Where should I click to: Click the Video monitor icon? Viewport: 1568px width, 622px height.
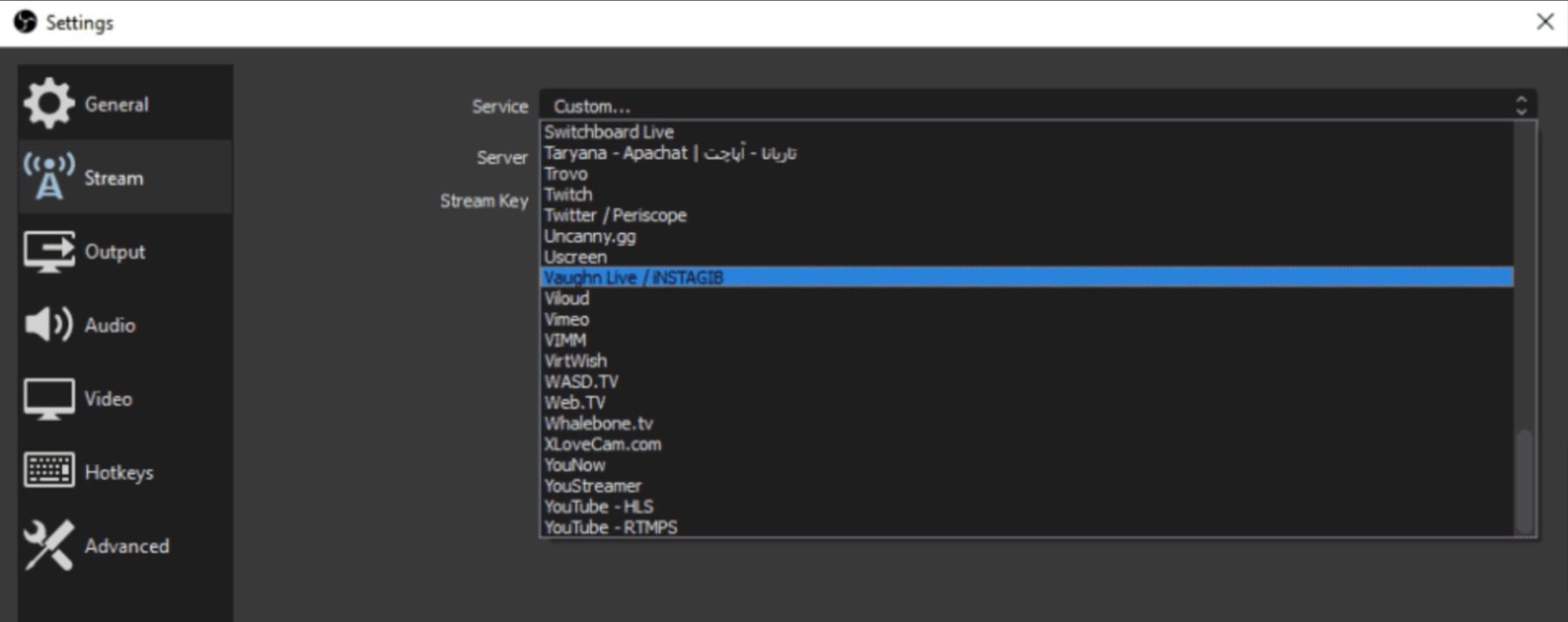point(49,399)
